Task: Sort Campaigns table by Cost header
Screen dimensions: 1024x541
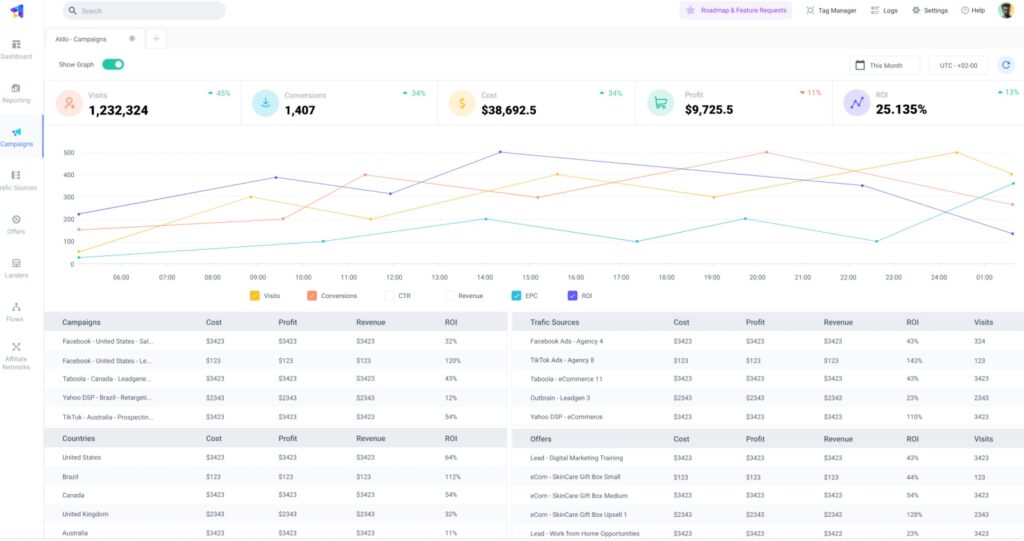Action: (x=214, y=322)
